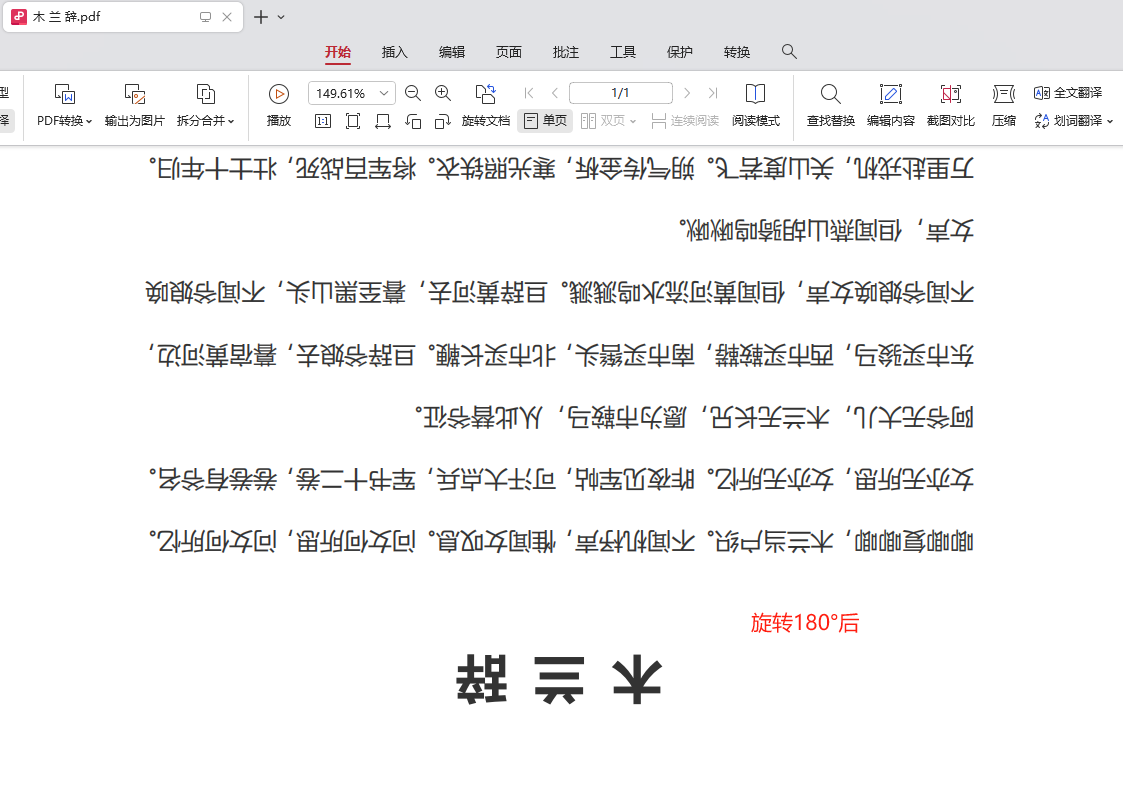Click the PDF转换 convert icon
This screenshot has height=789, width=1123.
click(x=64, y=94)
